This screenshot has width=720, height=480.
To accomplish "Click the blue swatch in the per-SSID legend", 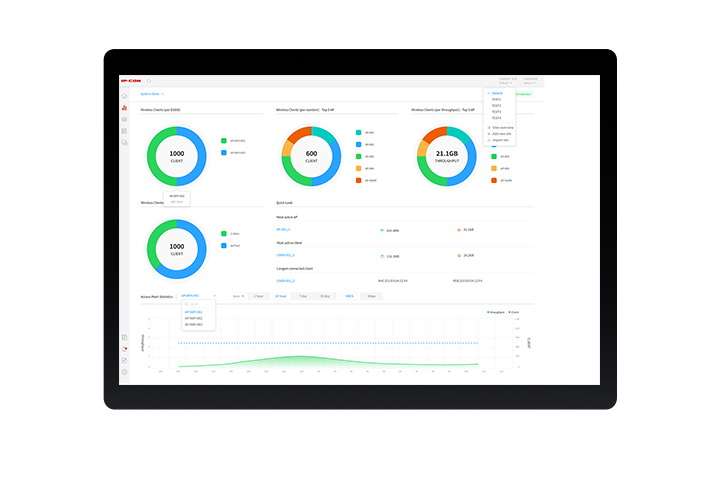I will pyautogui.click(x=224, y=152).
